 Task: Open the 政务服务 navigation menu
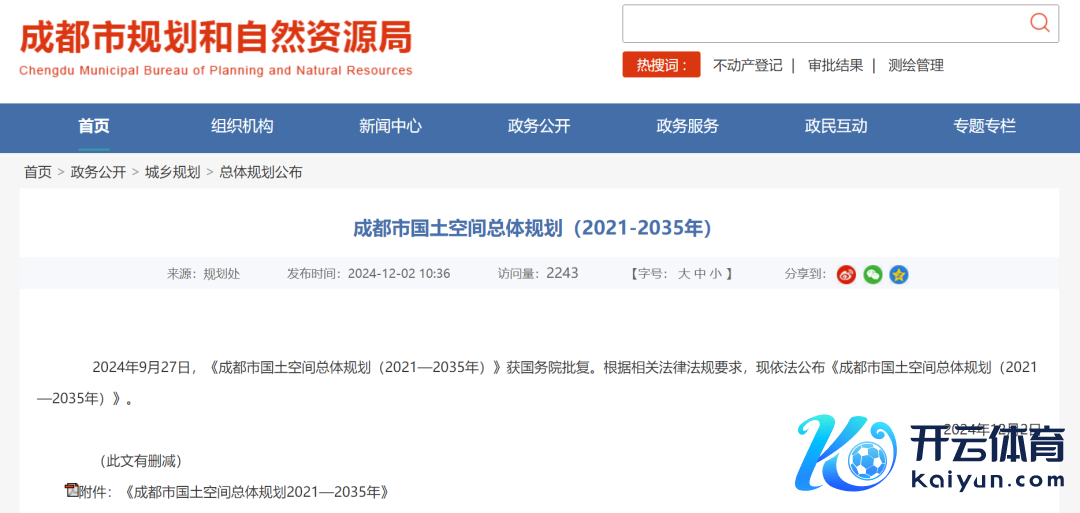[x=687, y=126]
